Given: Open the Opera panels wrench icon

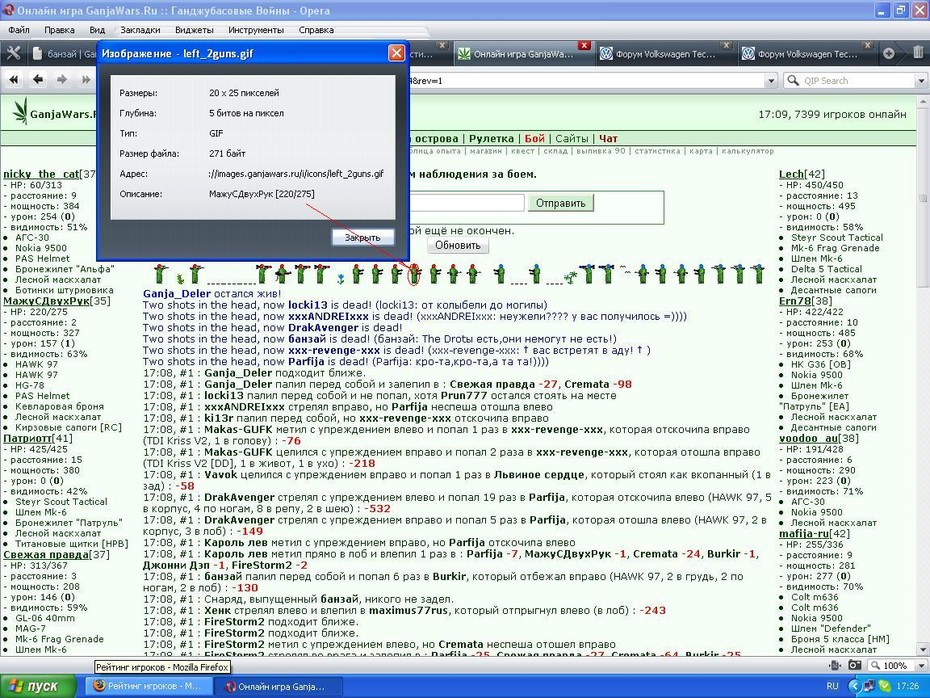Looking at the screenshot, I should tap(13, 53).
